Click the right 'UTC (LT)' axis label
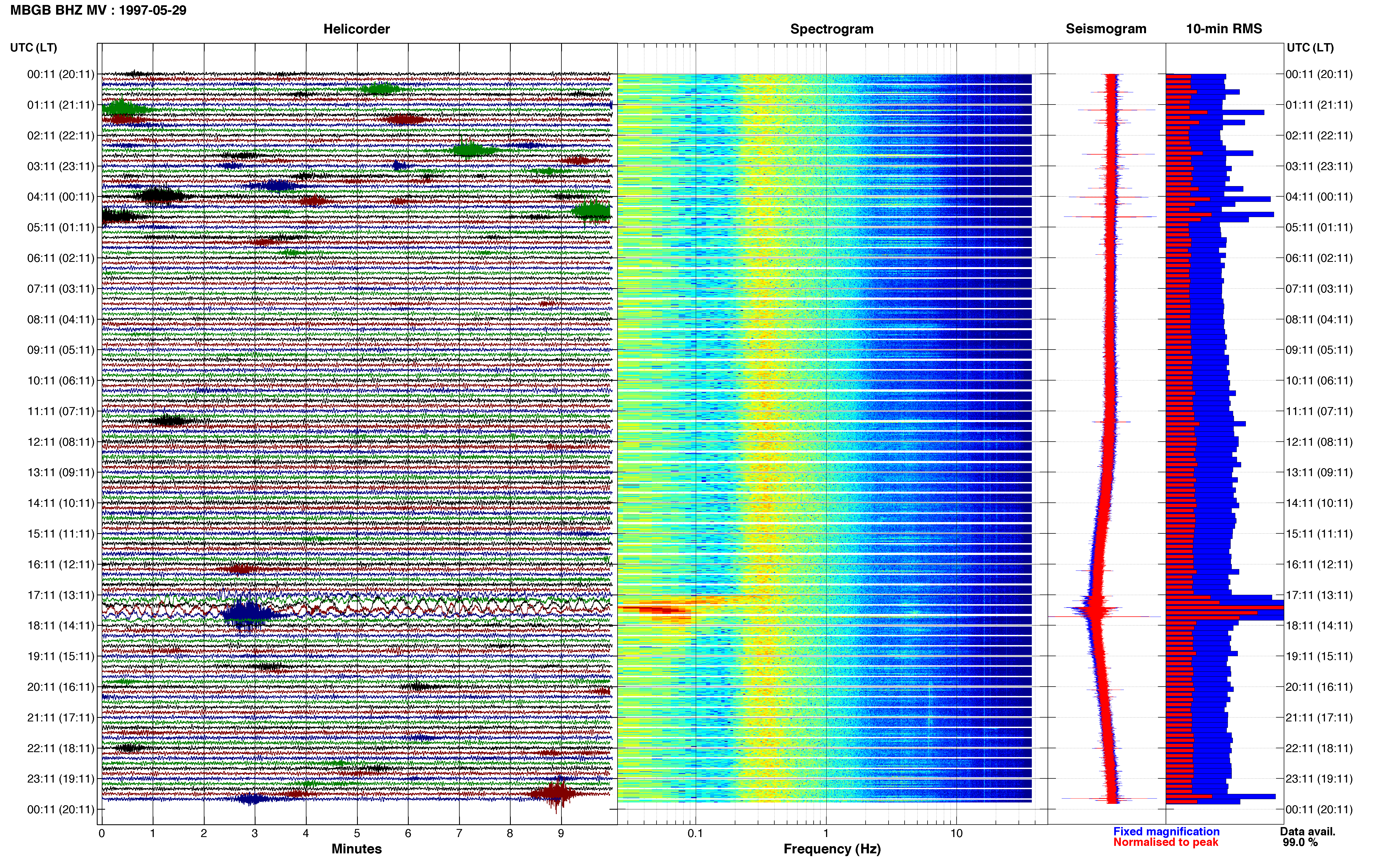Screen dimensions: 1388x868 pyautogui.click(x=1310, y=48)
